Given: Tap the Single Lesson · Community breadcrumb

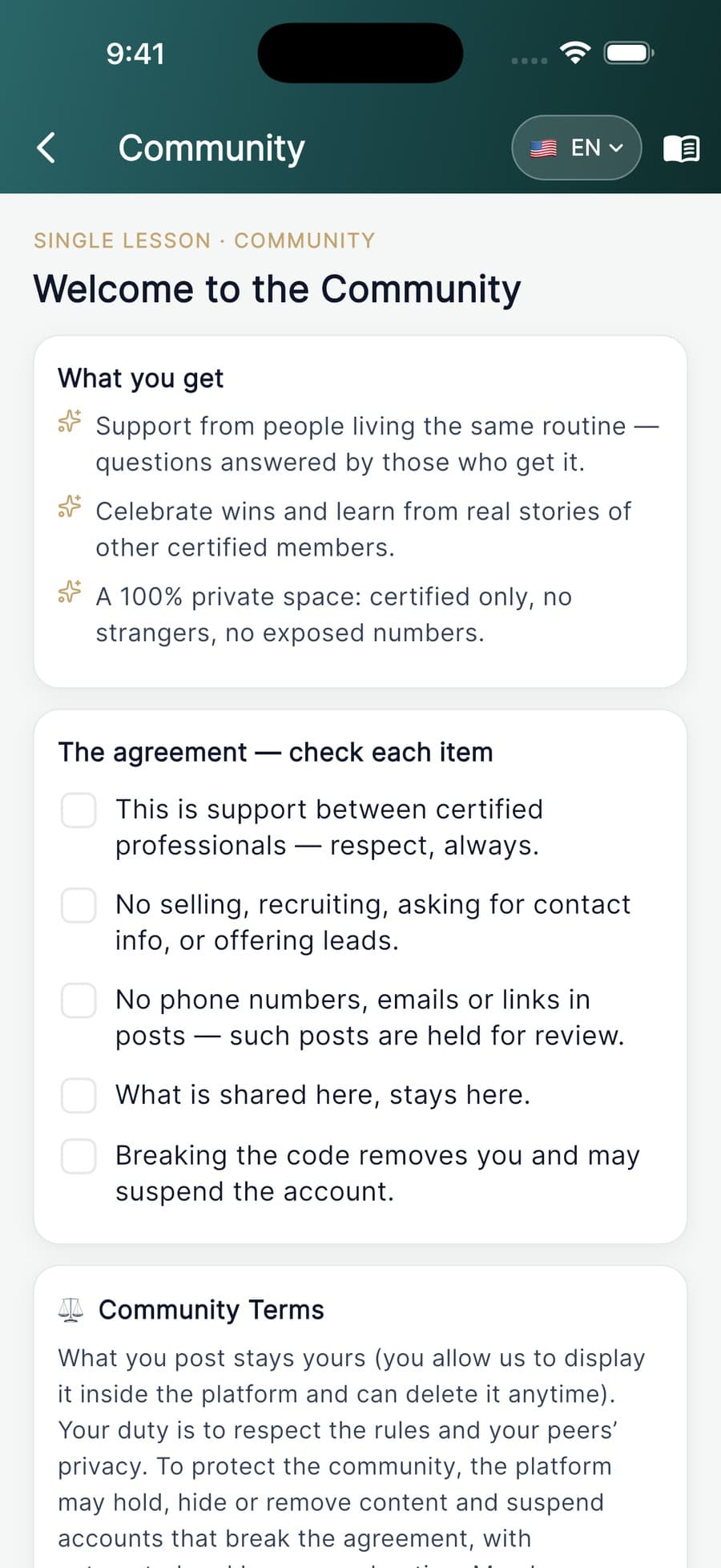Looking at the screenshot, I should point(204,240).
